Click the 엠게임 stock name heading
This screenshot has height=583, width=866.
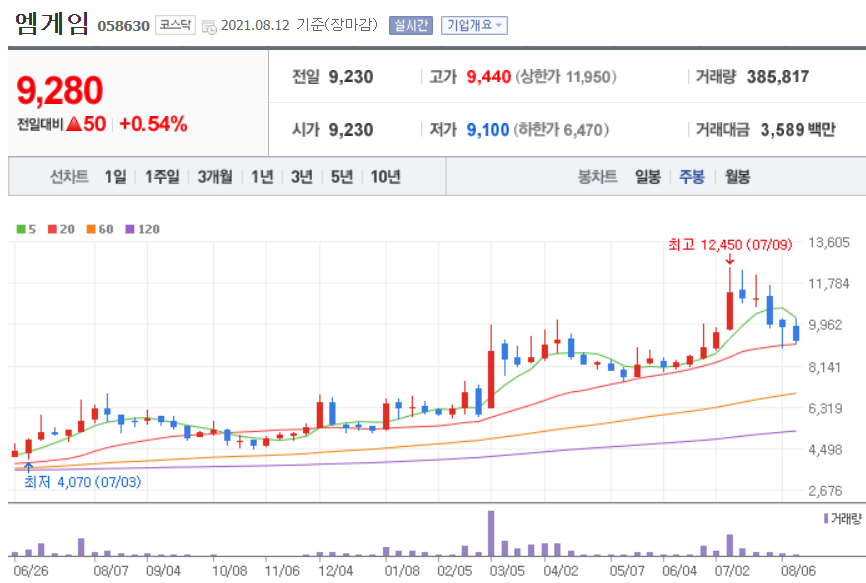(x=52, y=24)
